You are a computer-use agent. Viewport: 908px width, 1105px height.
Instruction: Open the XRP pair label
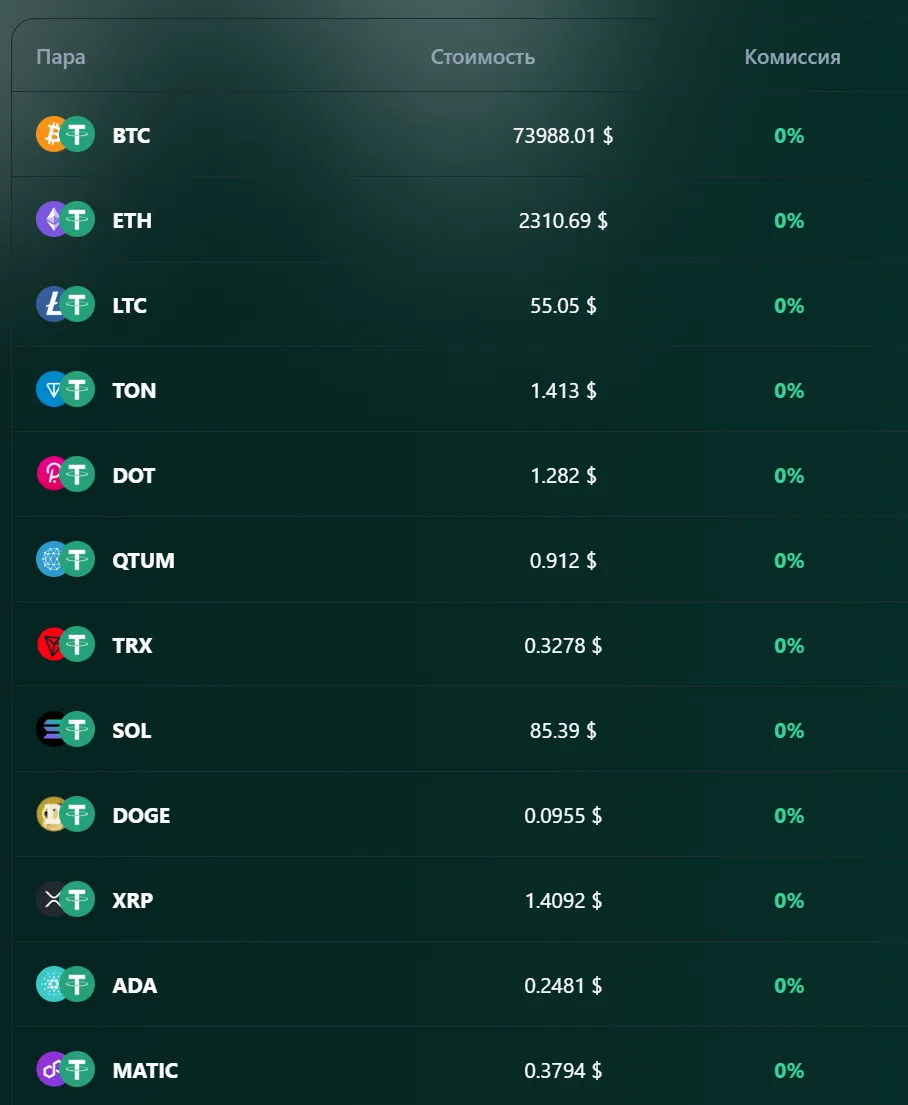133,900
